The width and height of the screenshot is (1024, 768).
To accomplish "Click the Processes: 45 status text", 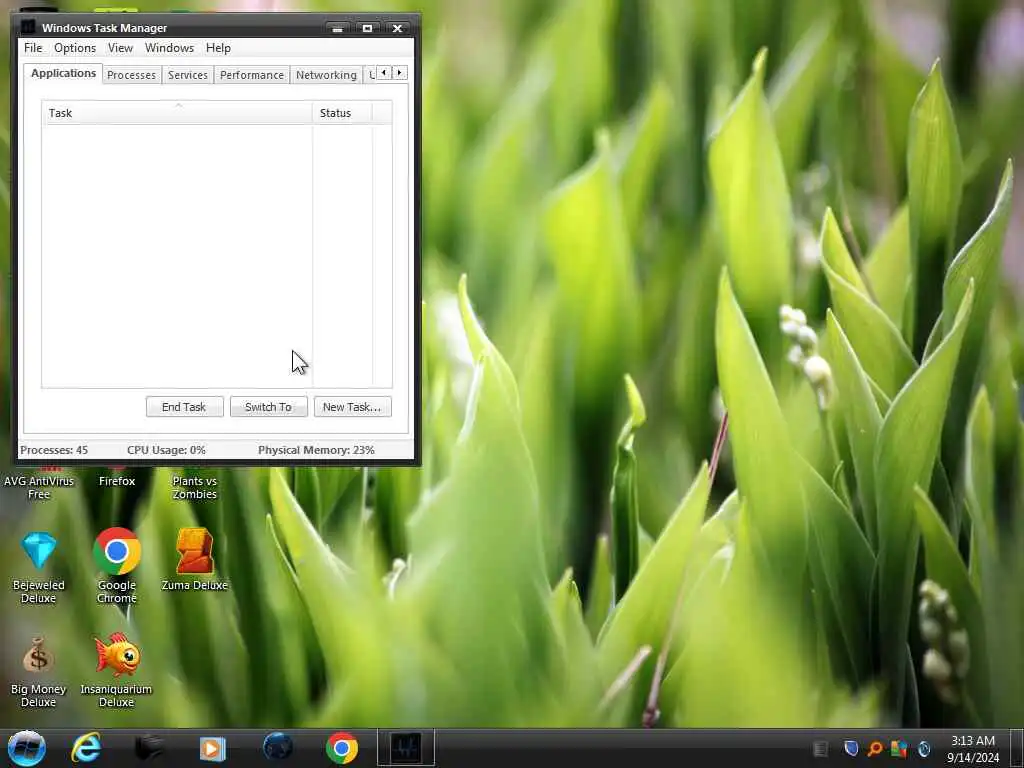I will click(x=54, y=450).
